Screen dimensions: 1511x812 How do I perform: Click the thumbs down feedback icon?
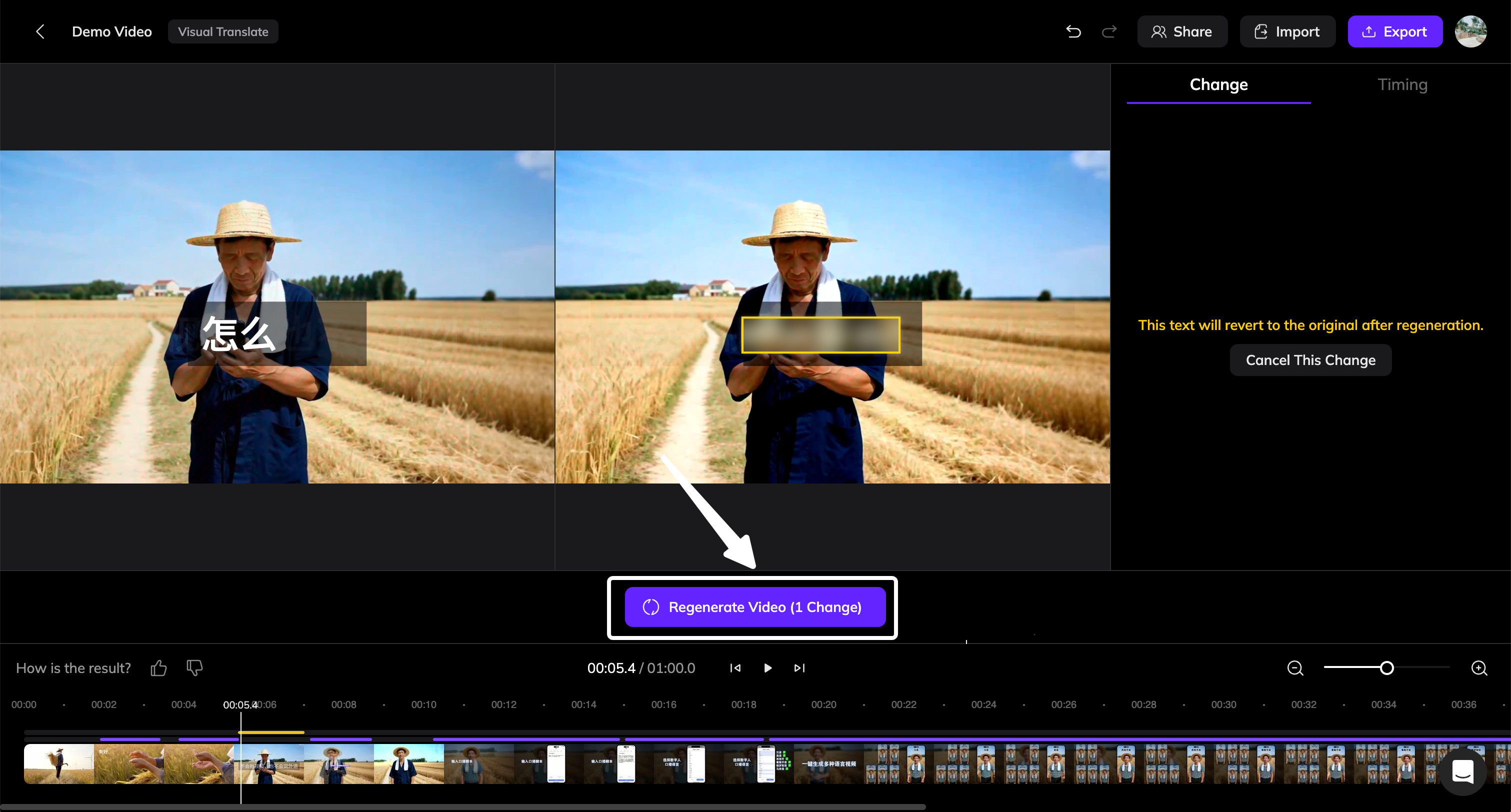(194, 667)
